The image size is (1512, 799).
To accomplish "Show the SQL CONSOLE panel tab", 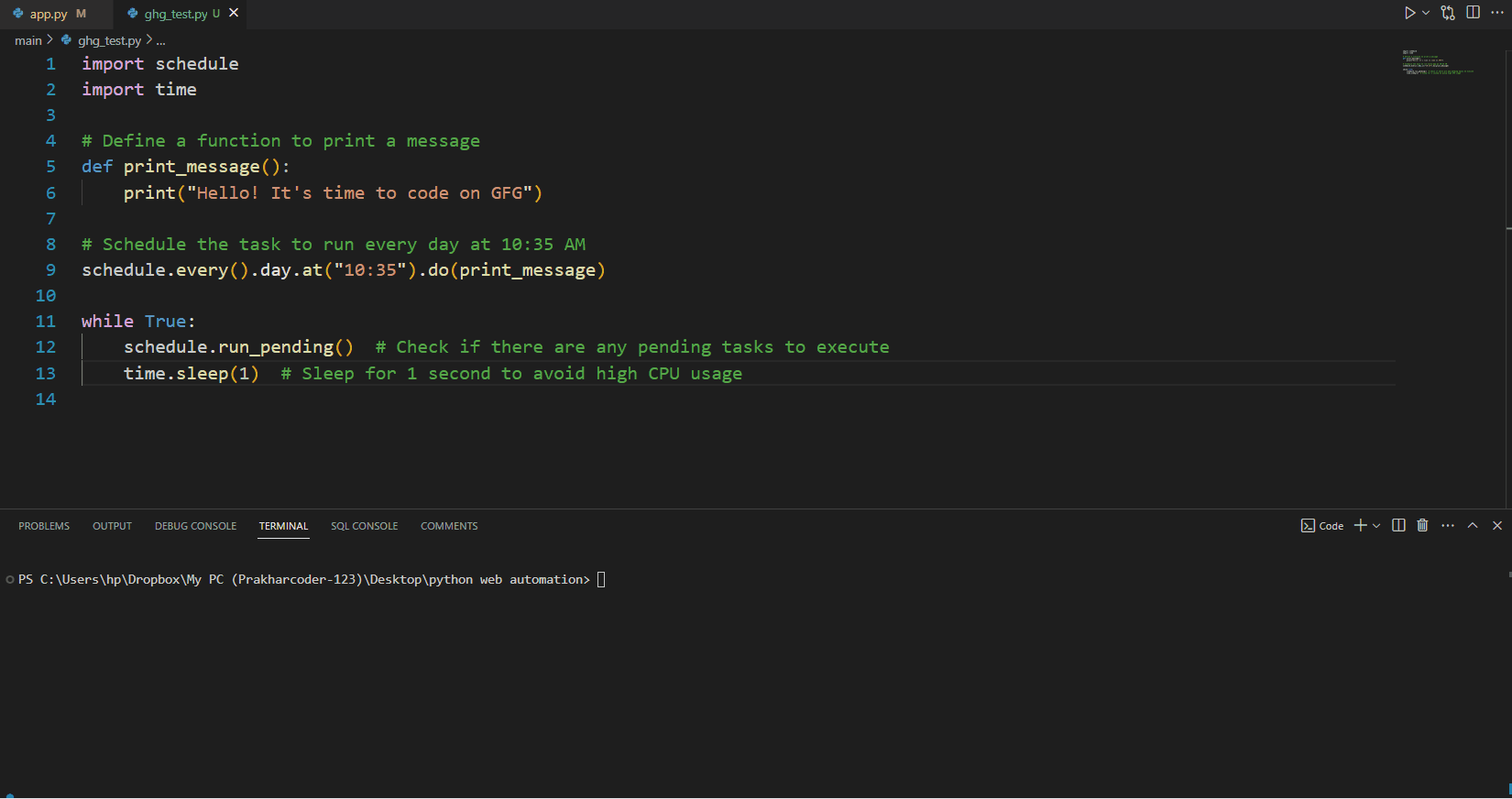I will [364, 526].
